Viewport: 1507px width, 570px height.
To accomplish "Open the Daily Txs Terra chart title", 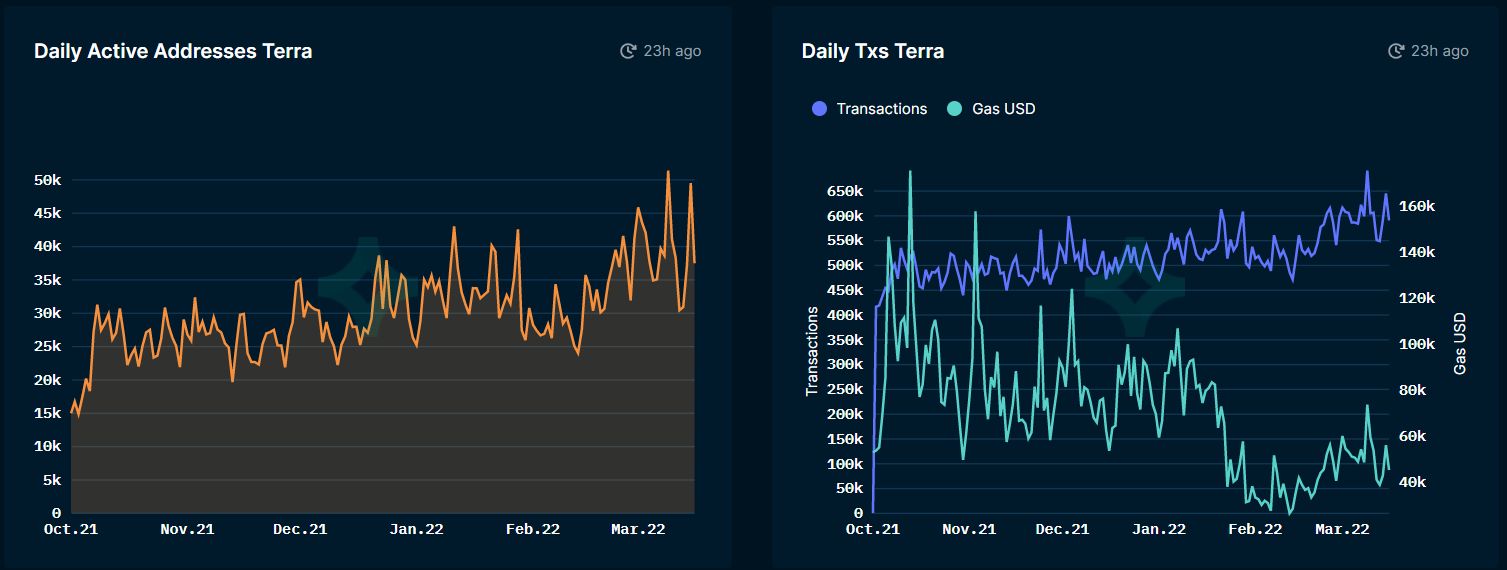I will [872, 51].
